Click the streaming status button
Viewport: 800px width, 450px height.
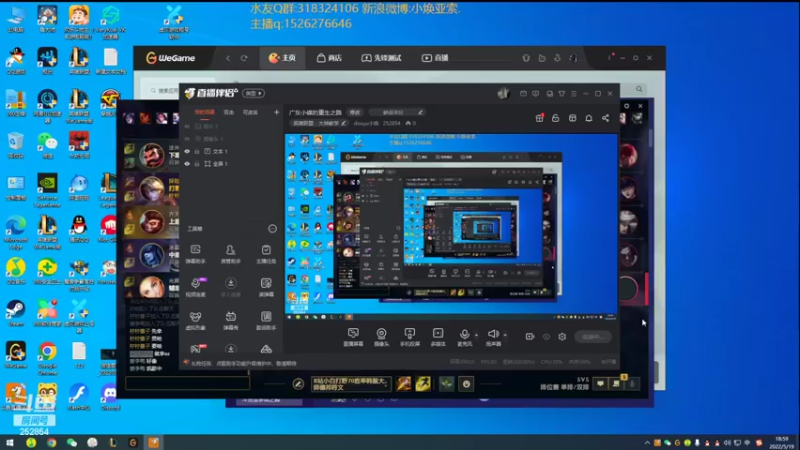(x=592, y=337)
